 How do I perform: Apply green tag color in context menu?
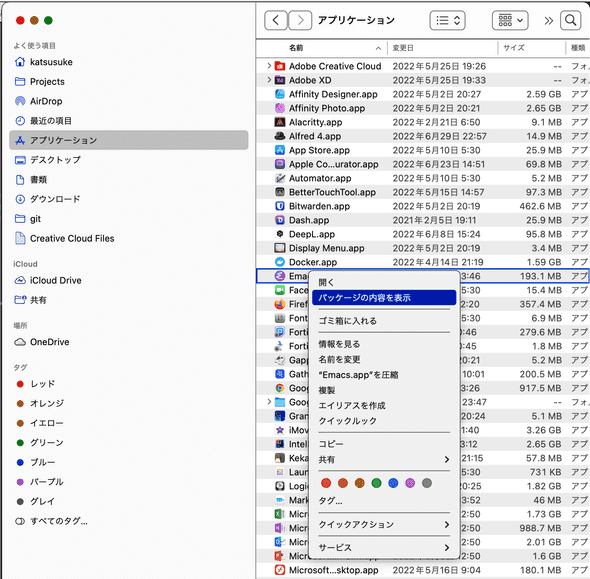pyautogui.click(x=376, y=483)
